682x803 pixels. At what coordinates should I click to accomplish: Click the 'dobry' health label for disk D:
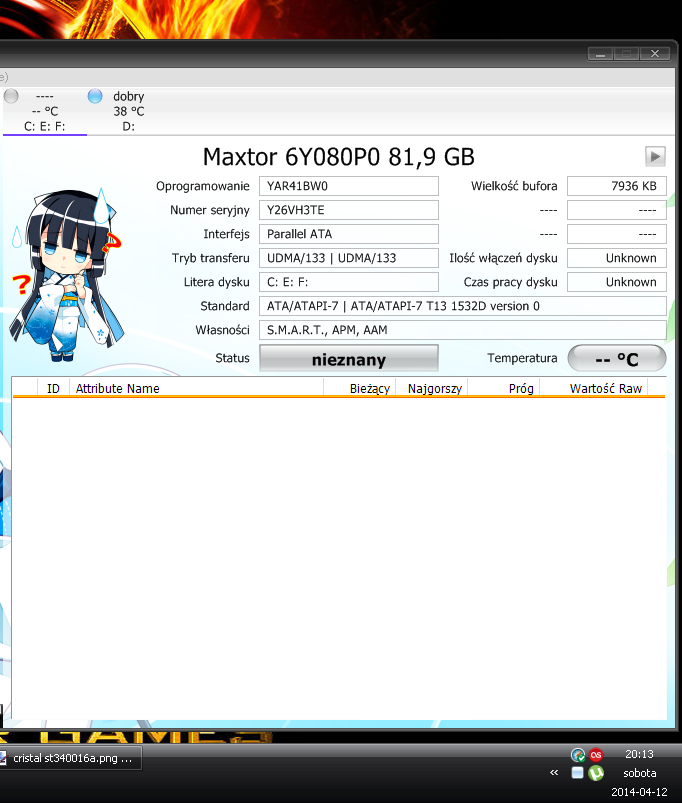click(x=129, y=96)
